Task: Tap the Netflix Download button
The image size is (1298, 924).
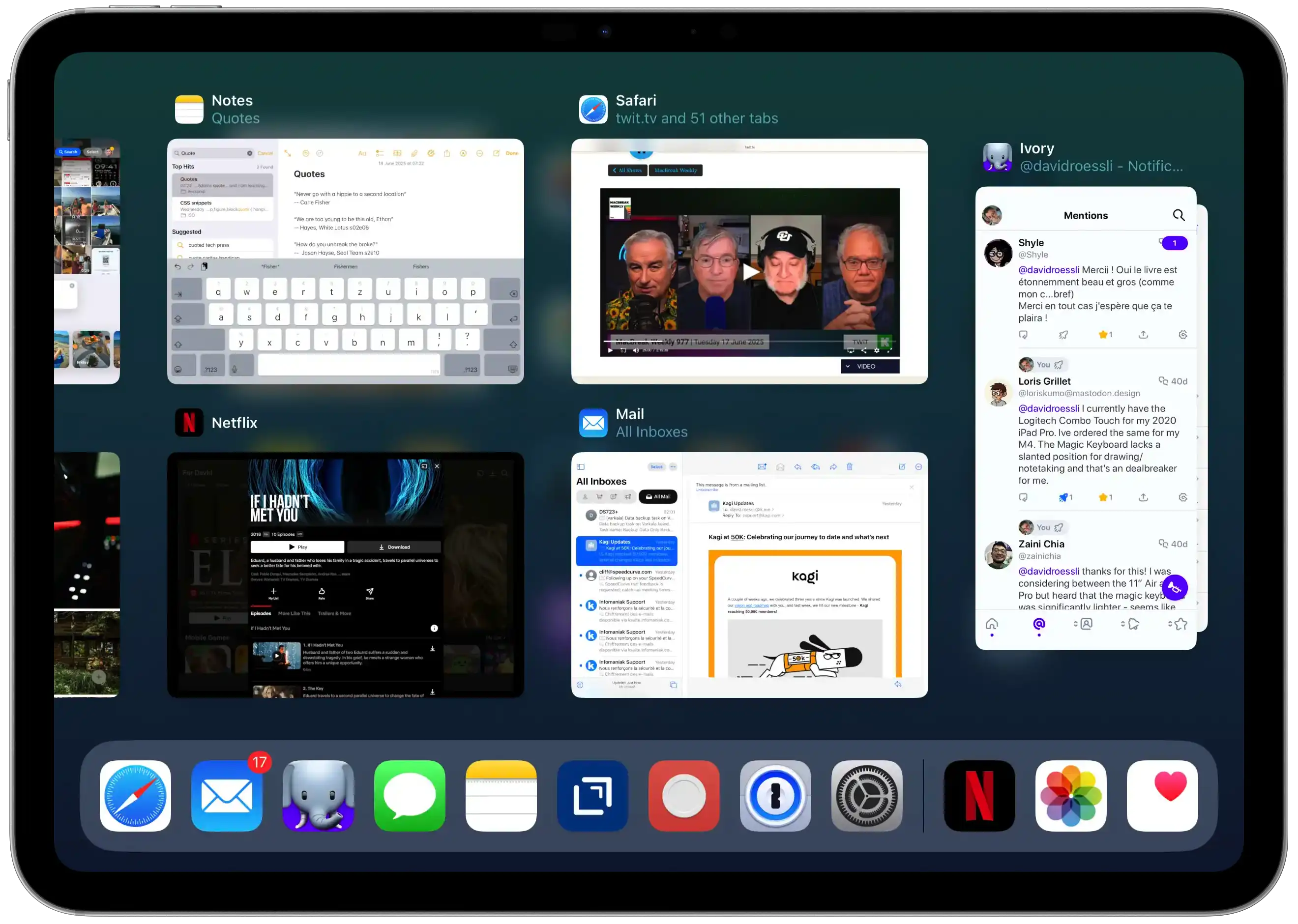Action: pos(394,547)
